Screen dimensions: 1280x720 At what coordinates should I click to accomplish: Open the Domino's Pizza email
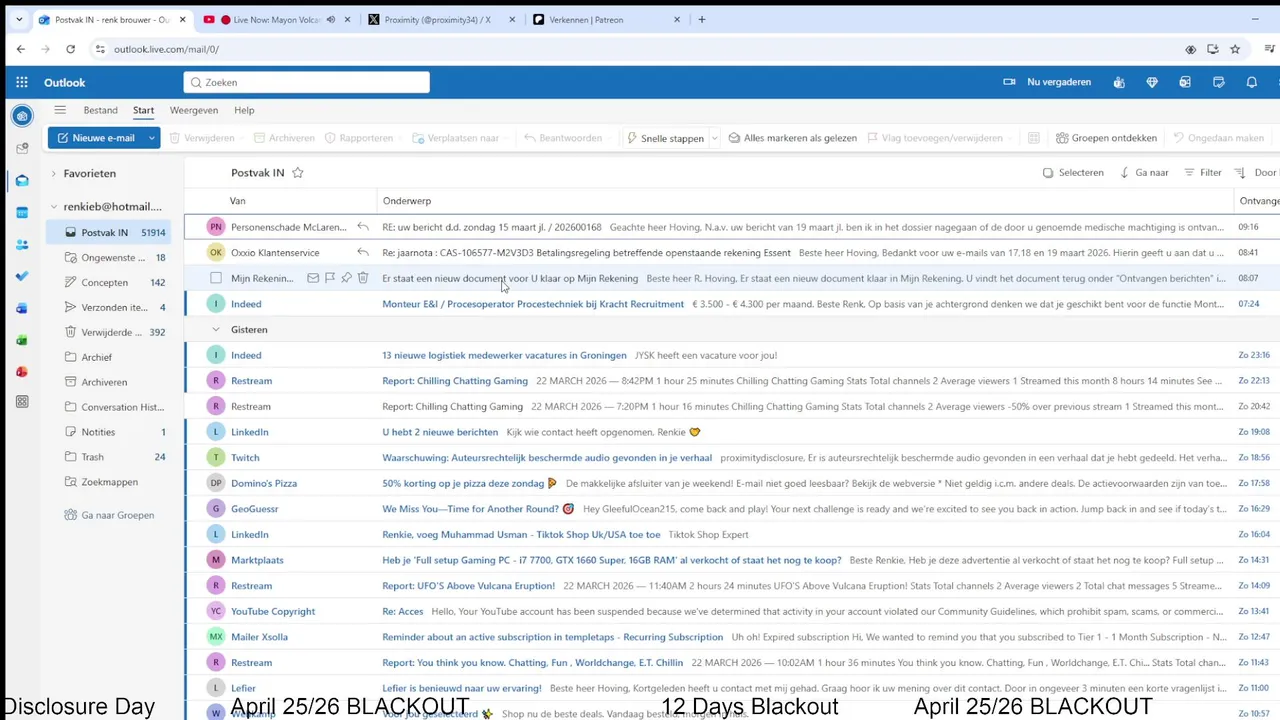[732, 483]
